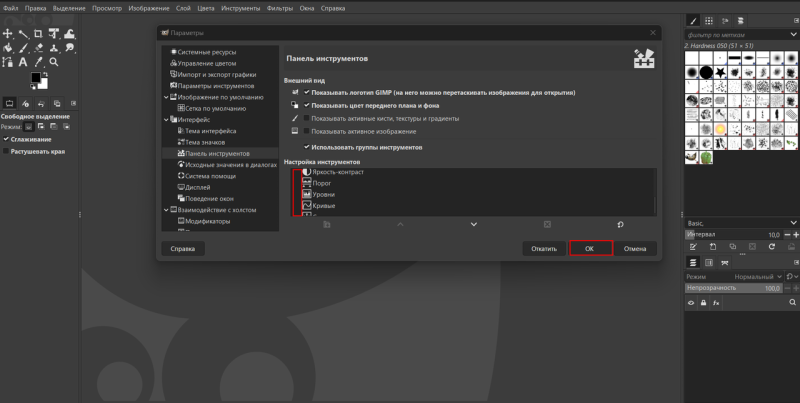The image size is (800, 403).
Task: Search layers magnifier icon
Action: point(792,303)
